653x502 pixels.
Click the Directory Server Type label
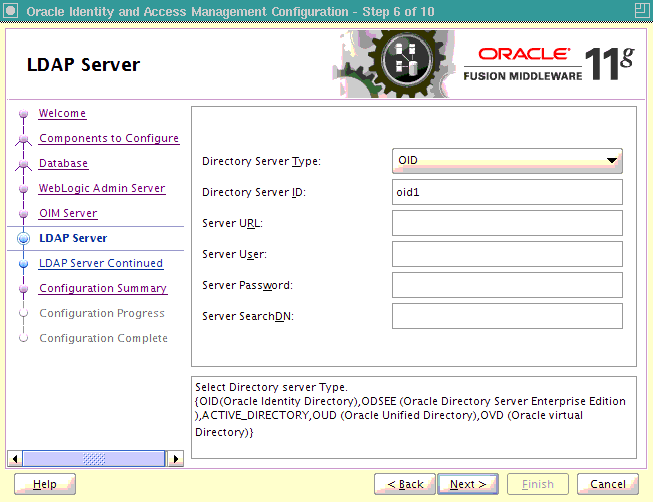coord(262,161)
